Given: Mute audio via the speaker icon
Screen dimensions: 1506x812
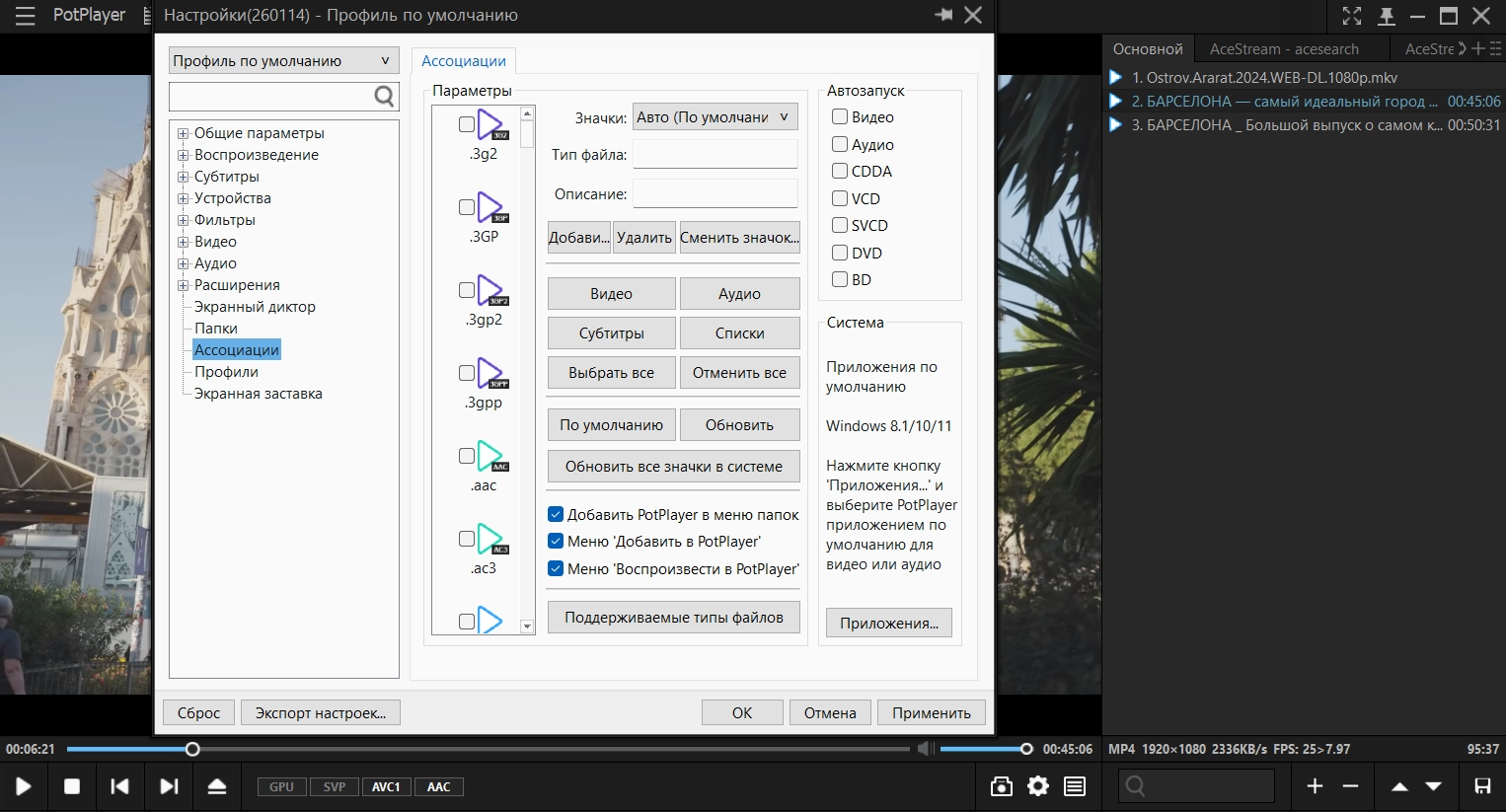Looking at the screenshot, I should coord(925,749).
